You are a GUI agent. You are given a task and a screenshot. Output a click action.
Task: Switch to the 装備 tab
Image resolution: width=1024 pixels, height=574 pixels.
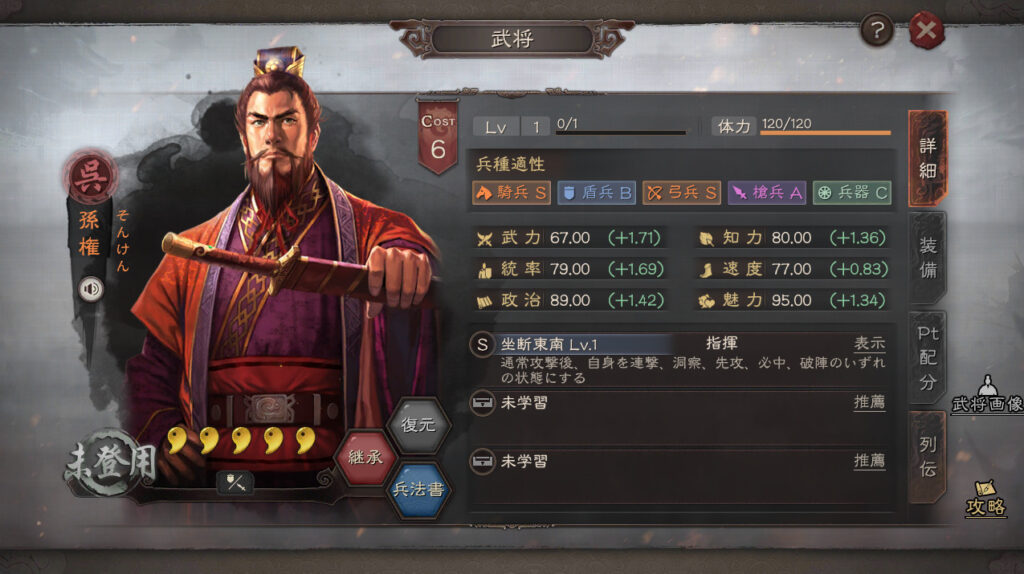[928, 257]
